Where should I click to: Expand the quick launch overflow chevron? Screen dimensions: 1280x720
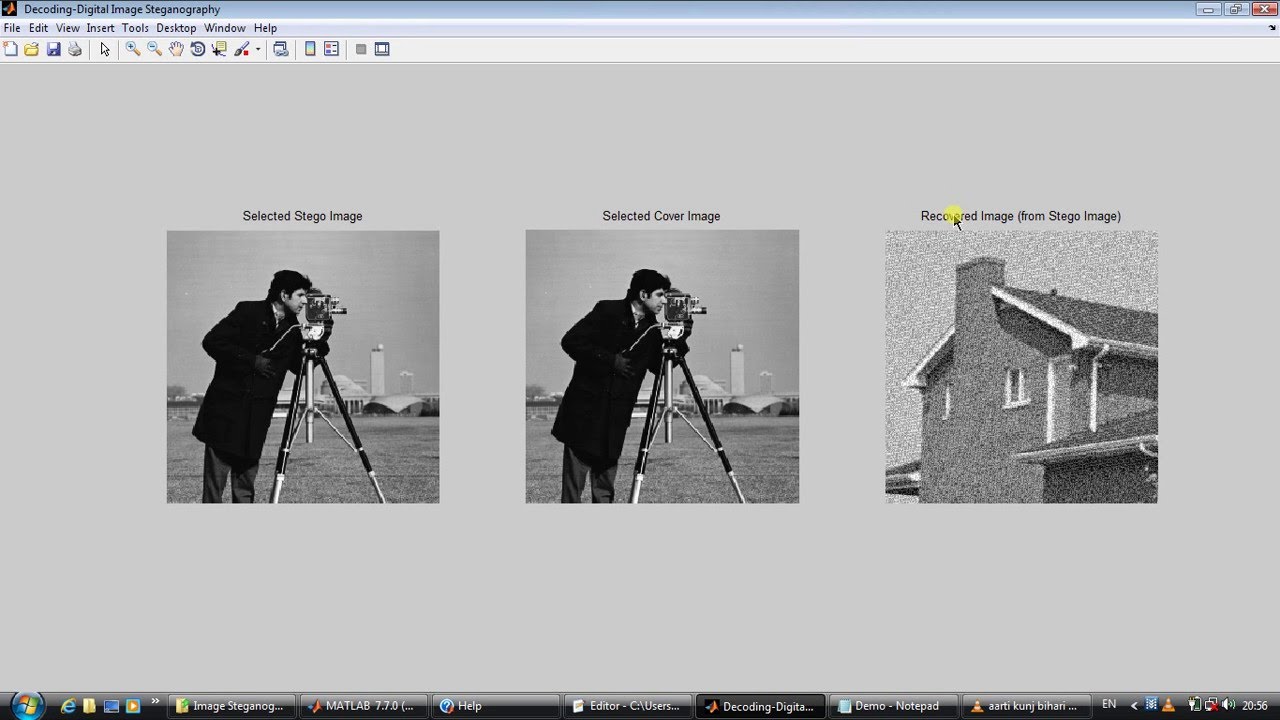click(155, 702)
